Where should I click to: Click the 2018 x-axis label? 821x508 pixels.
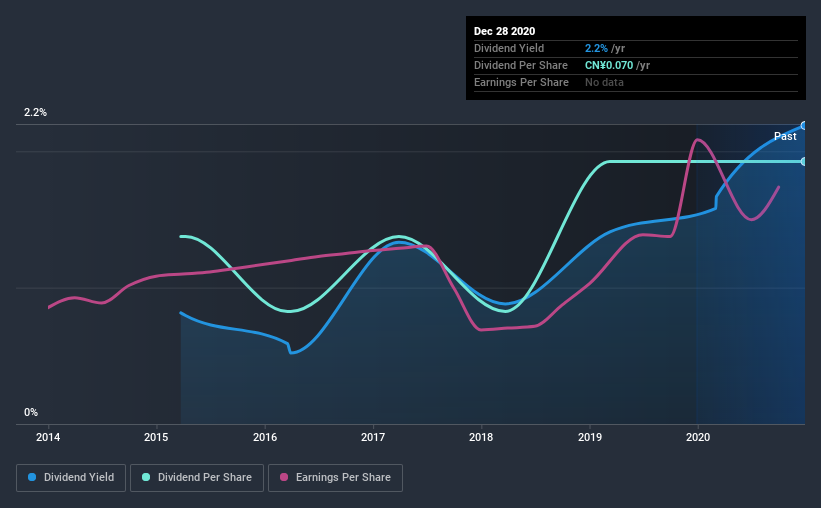coord(481,437)
